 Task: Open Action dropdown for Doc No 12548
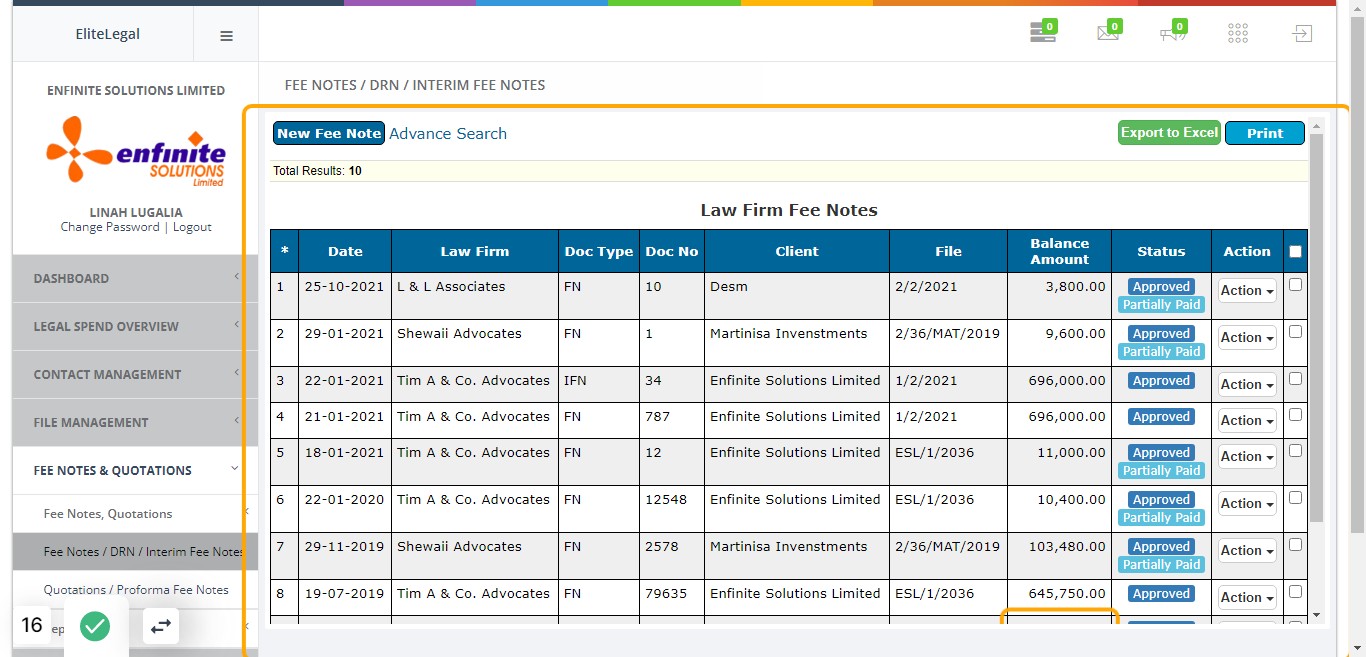coord(1247,504)
